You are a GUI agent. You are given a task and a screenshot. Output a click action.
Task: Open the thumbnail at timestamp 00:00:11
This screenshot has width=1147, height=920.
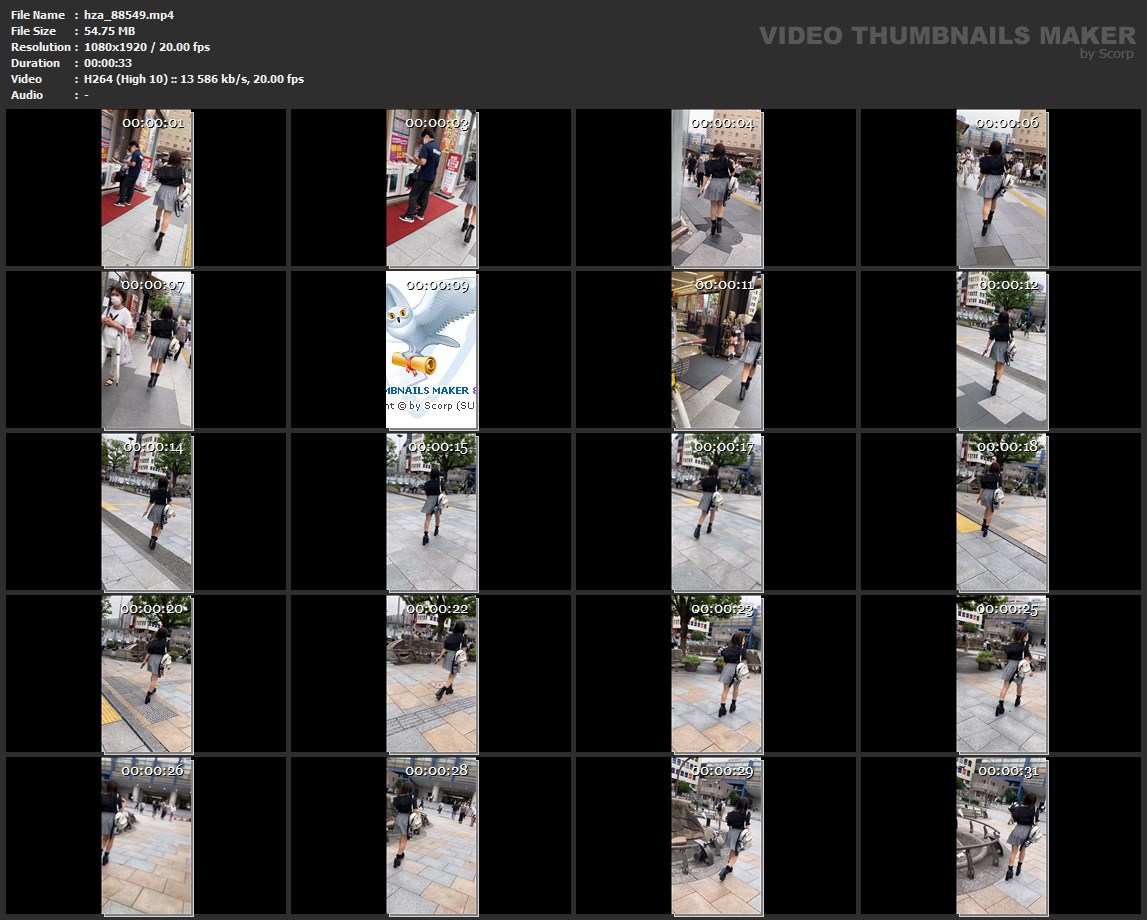tap(716, 350)
